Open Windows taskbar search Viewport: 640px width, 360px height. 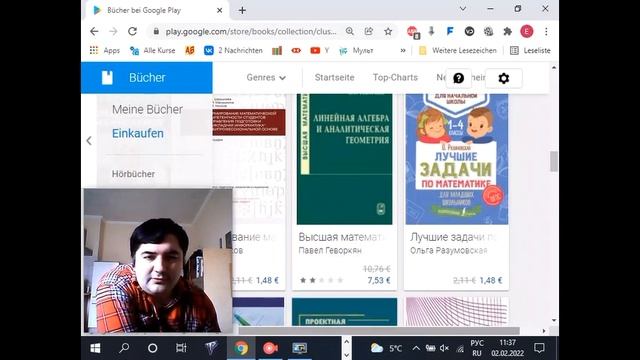point(124,348)
